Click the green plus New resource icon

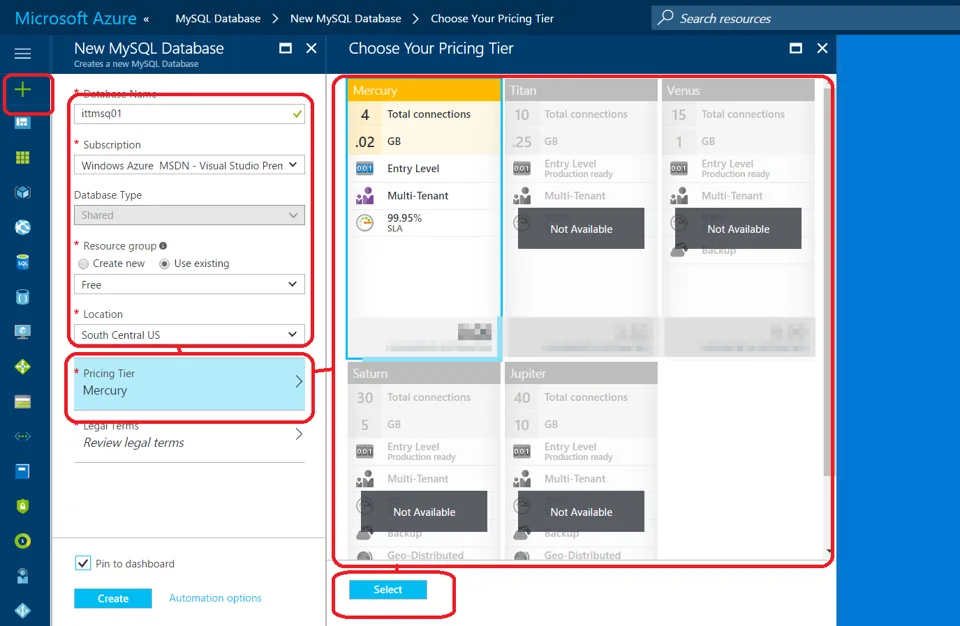point(23,89)
